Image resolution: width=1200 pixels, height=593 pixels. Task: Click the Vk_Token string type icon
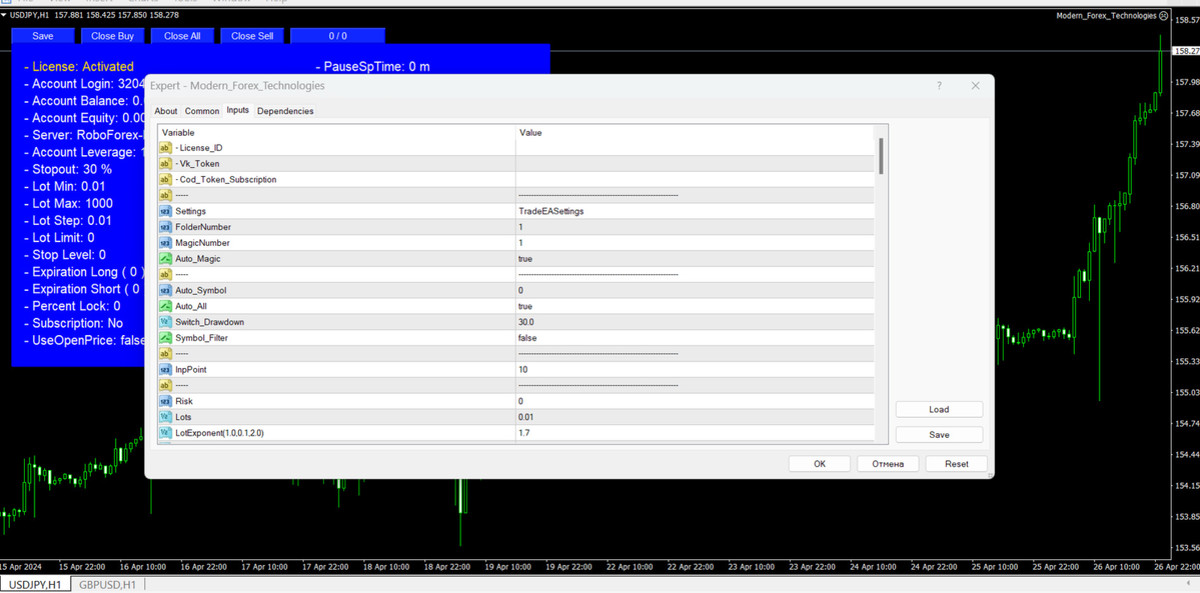coord(166,164)
